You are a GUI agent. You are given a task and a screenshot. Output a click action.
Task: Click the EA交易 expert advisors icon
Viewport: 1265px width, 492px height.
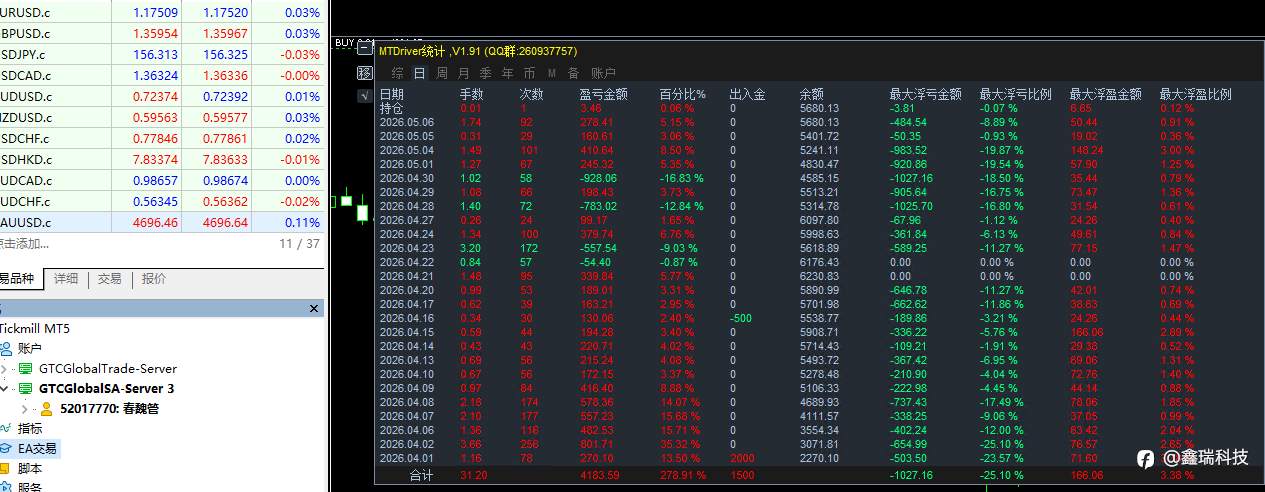[x=6, y=449]
